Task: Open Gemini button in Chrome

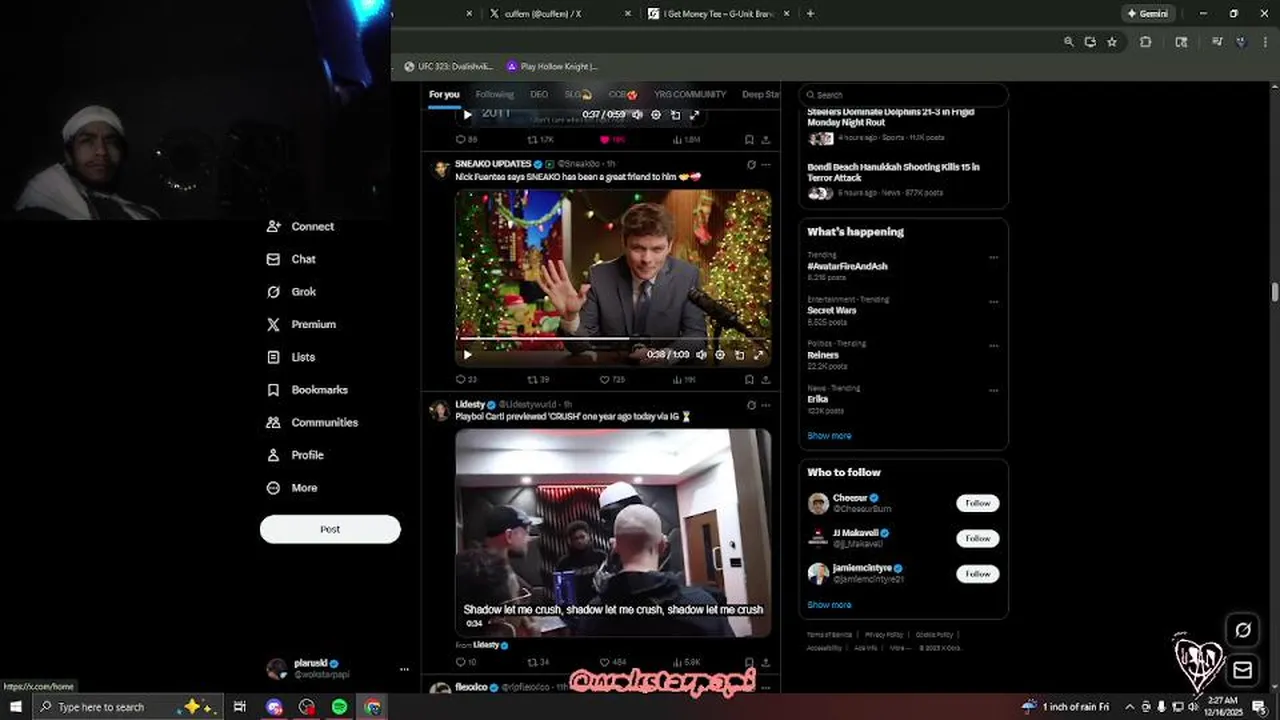Action: (1147, 13)
